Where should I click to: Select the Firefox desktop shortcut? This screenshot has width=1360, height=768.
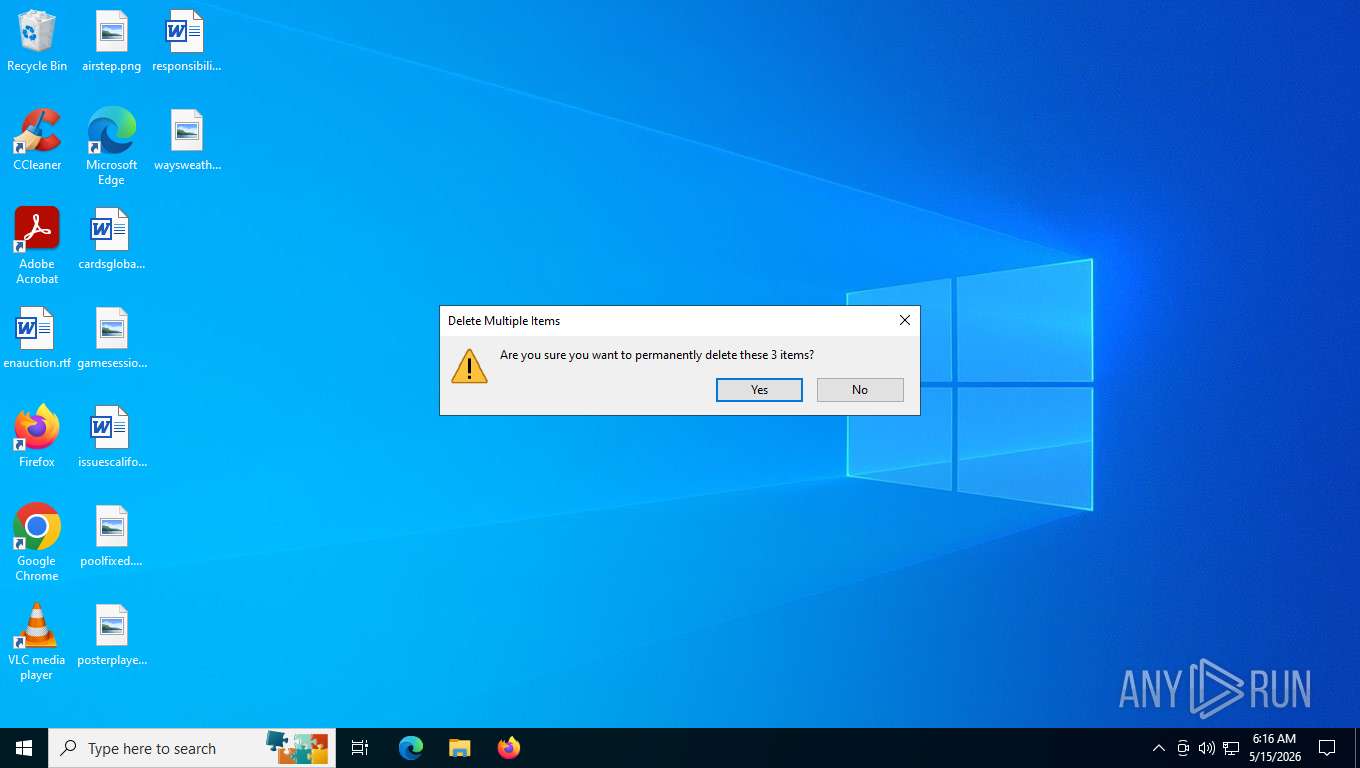[37, 437]
